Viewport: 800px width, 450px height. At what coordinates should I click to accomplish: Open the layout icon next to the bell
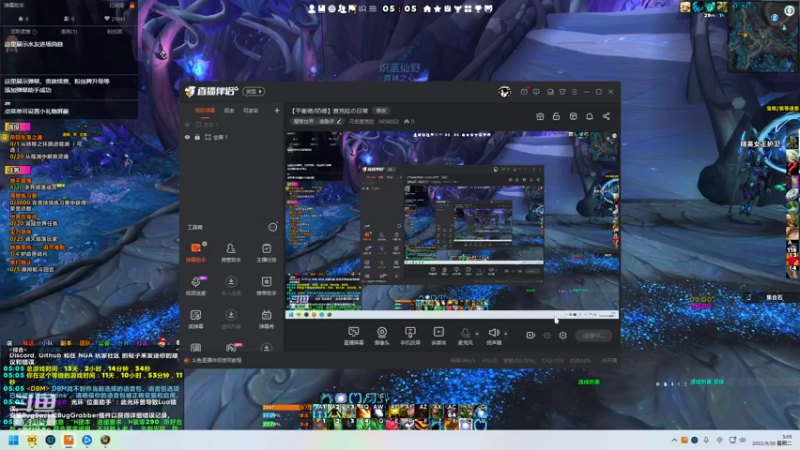[x=573, y=116]
